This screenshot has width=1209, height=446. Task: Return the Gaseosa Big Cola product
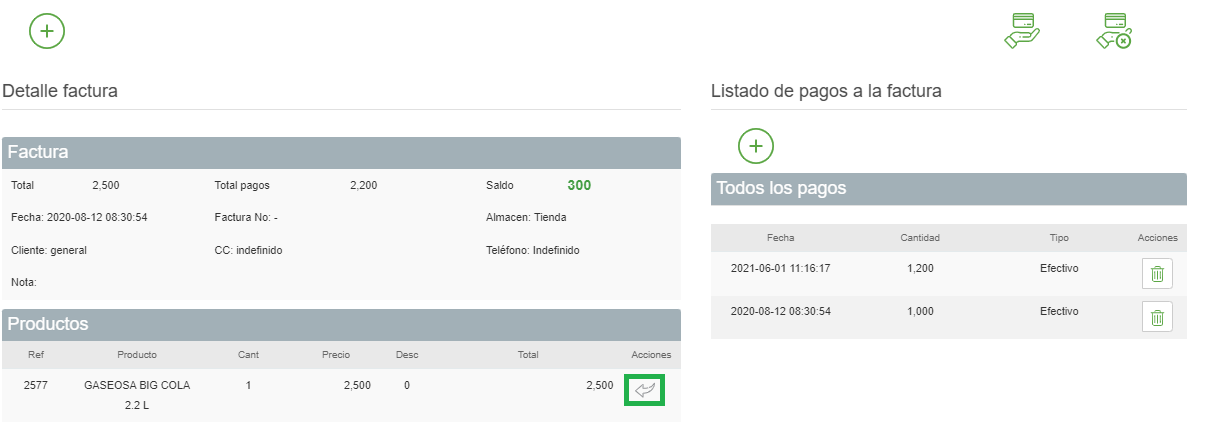pos(646,390)
